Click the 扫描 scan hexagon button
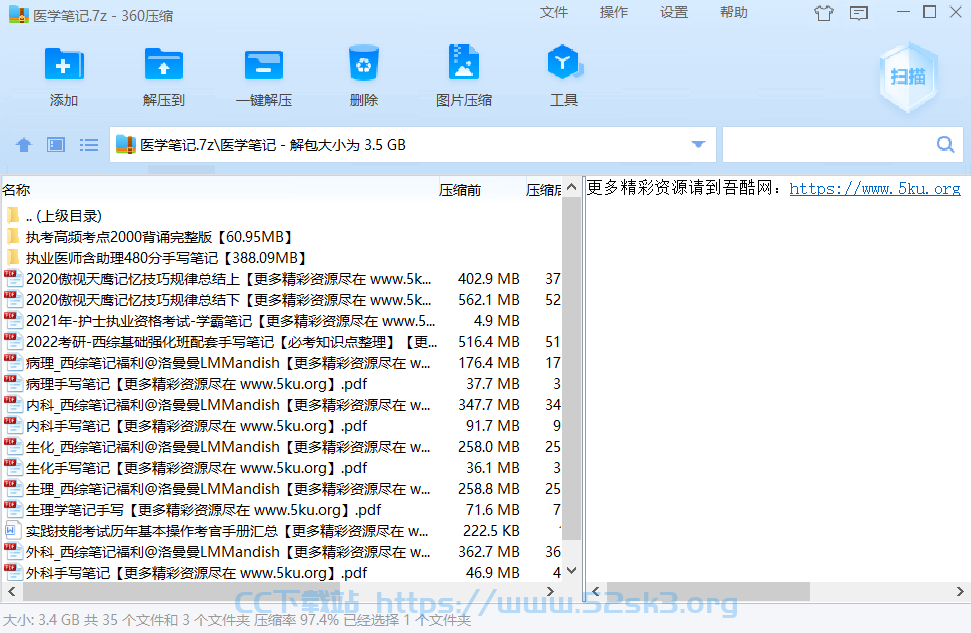971x633 pixels. (908, 77)
